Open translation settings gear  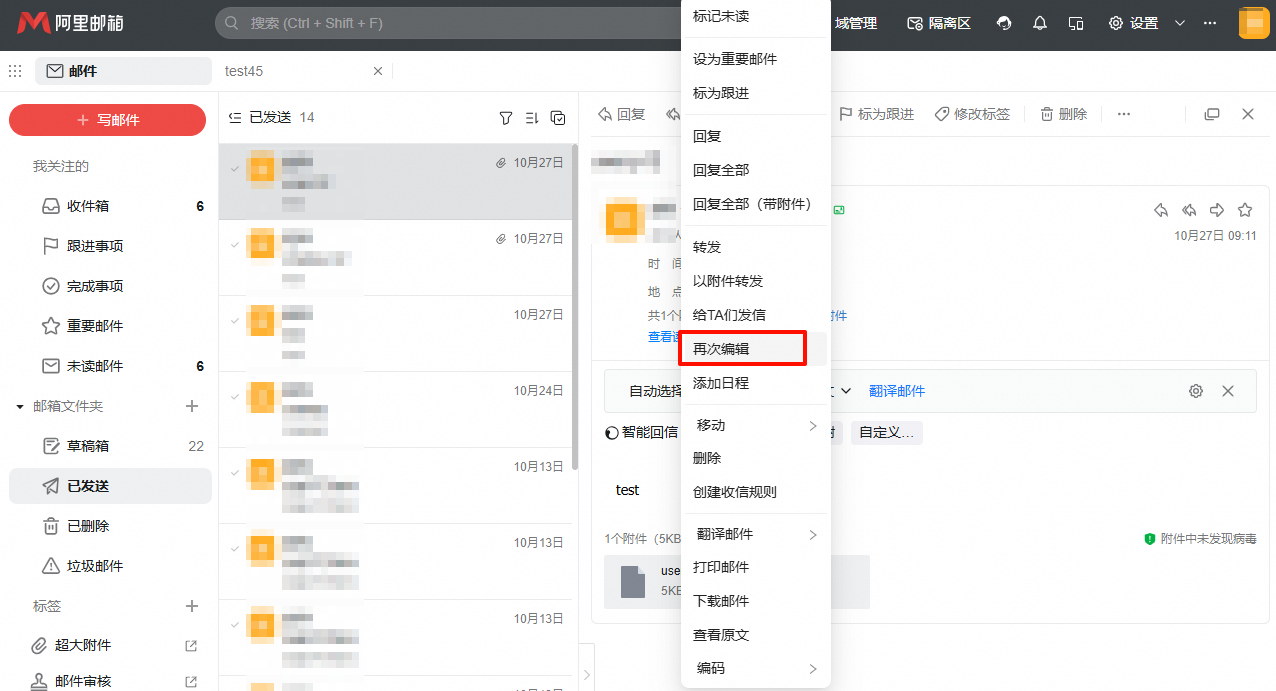tap(1196, 391)
